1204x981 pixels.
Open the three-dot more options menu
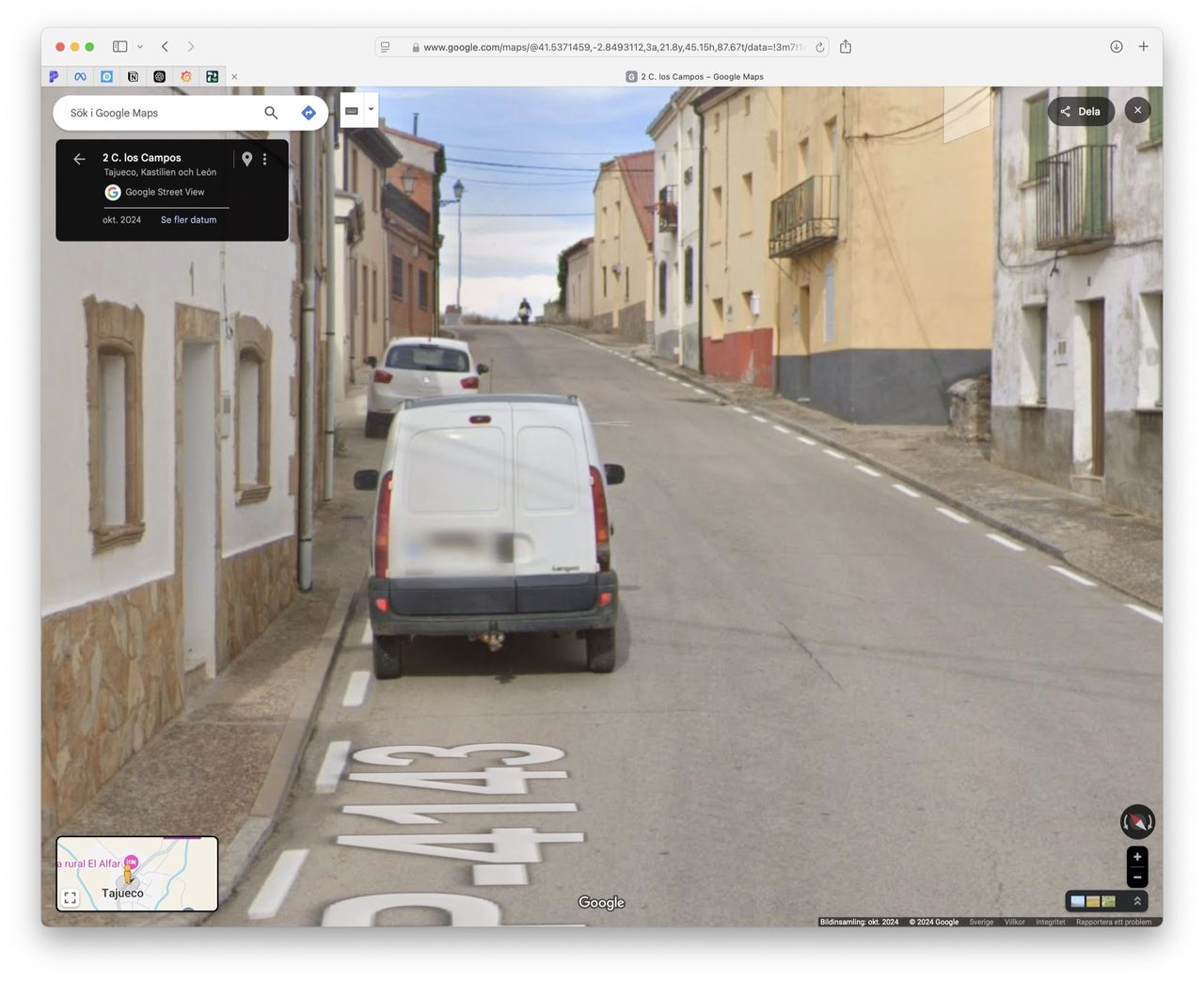click(x=265, y=159)
